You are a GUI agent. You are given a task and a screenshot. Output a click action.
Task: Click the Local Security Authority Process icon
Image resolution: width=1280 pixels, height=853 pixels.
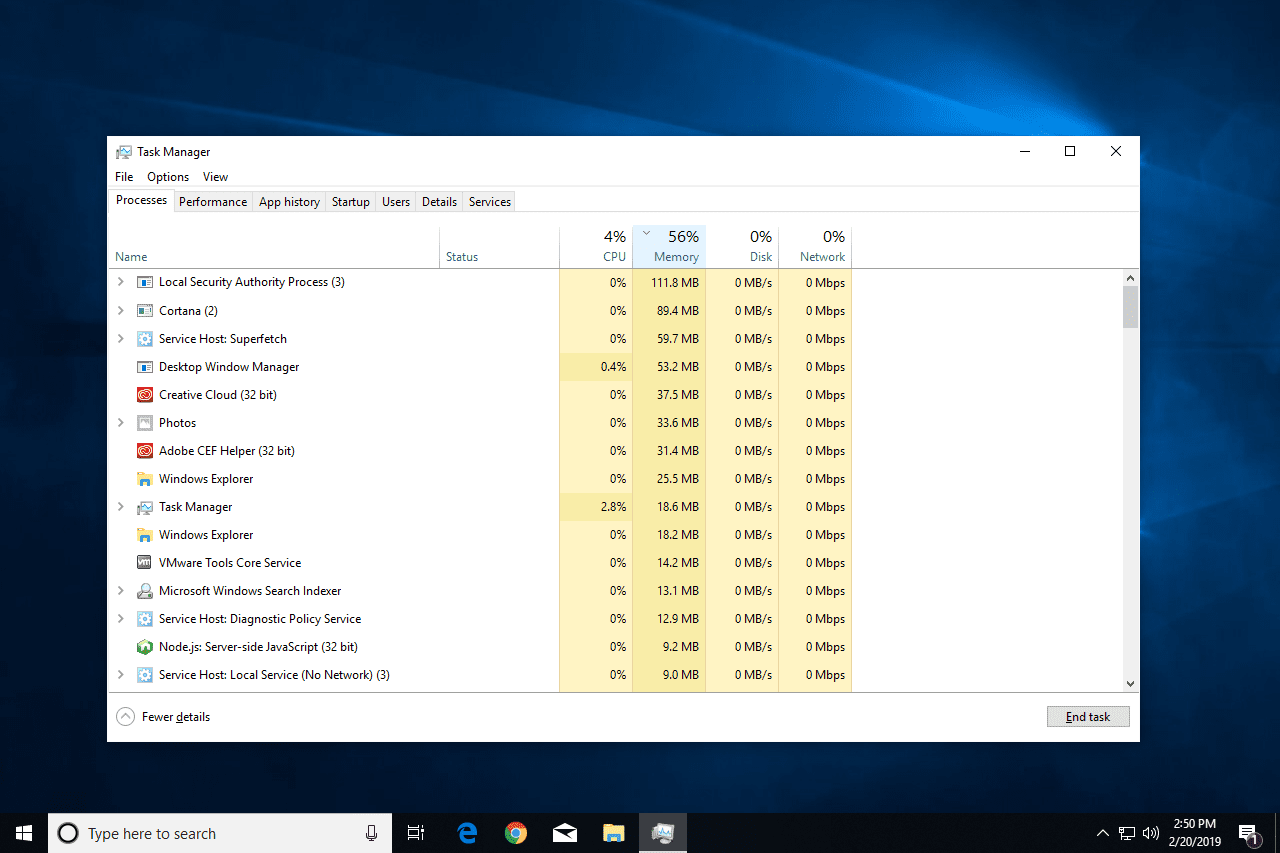click(x=144, y=282)
